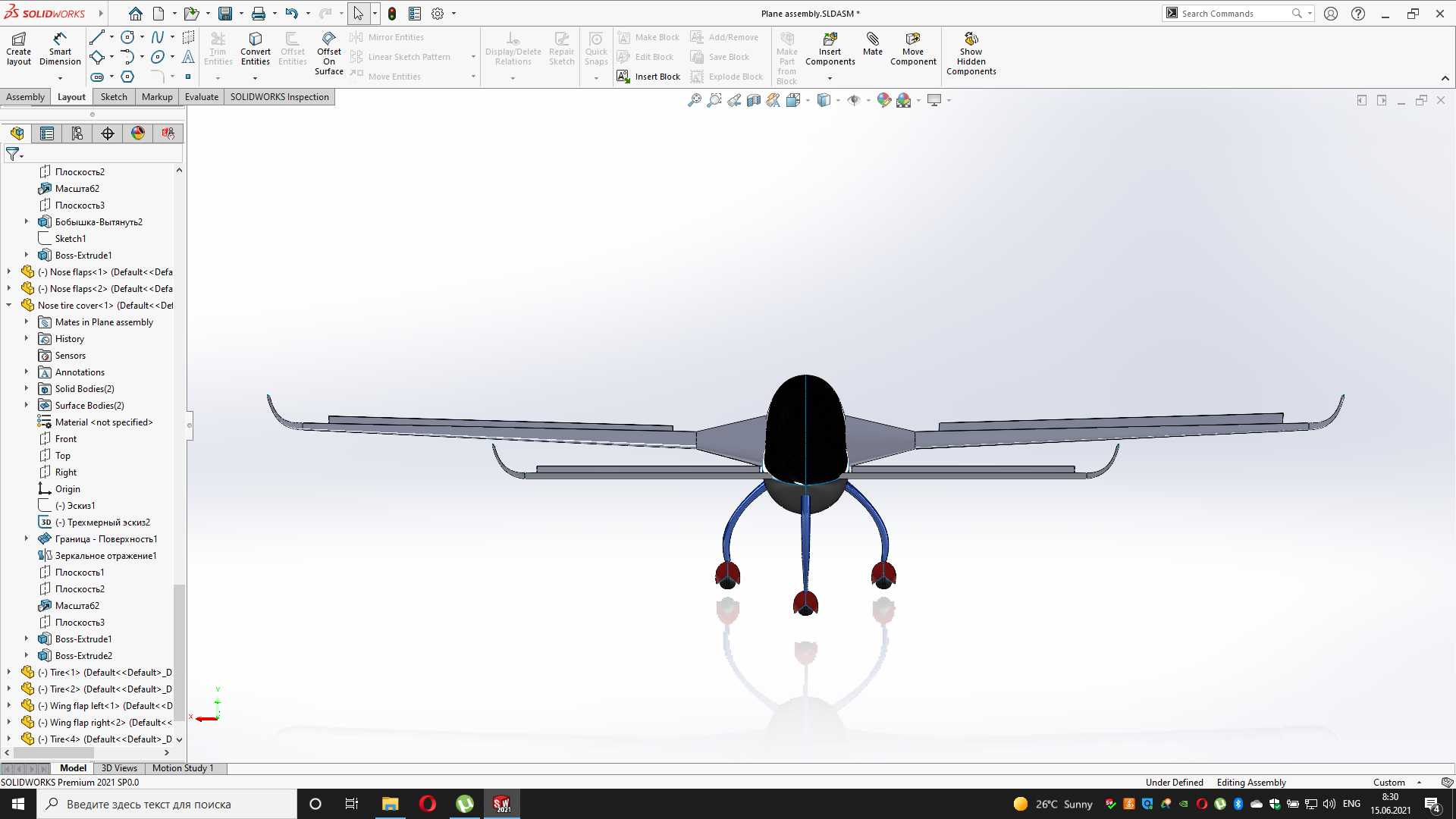The width and height of the screenshot is (1456, 819).
Task: Expand the History folder
Action: click(x=27, y=339)
